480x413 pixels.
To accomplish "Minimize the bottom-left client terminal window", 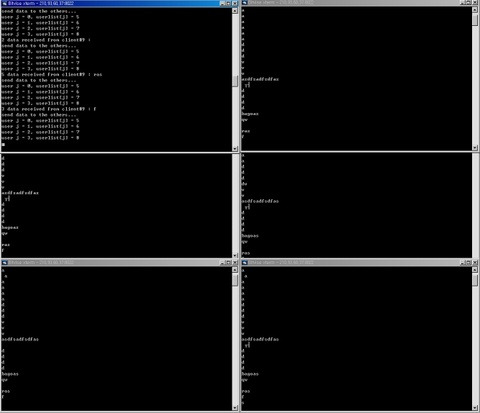I will click(x=222, y=262).
